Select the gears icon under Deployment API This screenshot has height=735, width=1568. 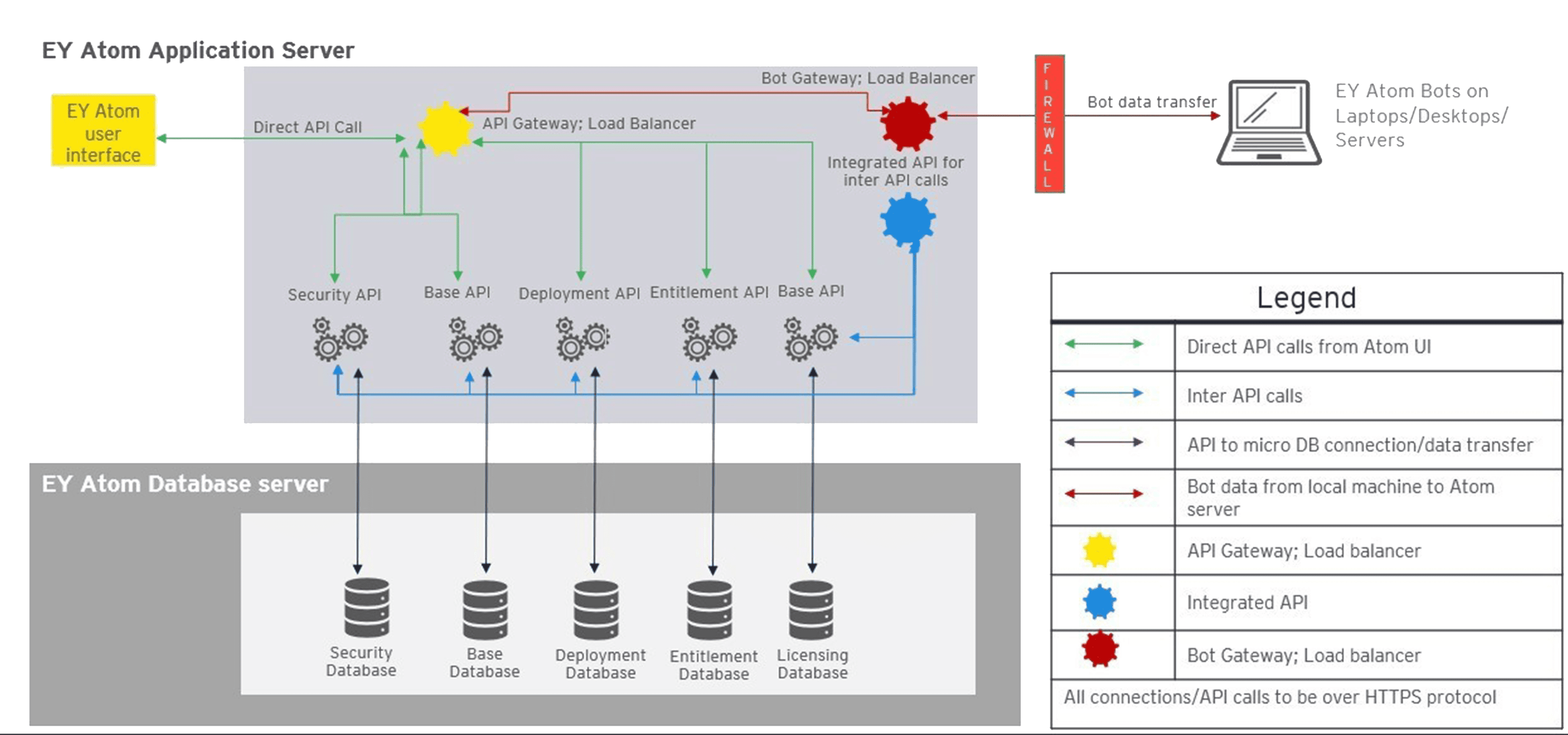[583, 339]
